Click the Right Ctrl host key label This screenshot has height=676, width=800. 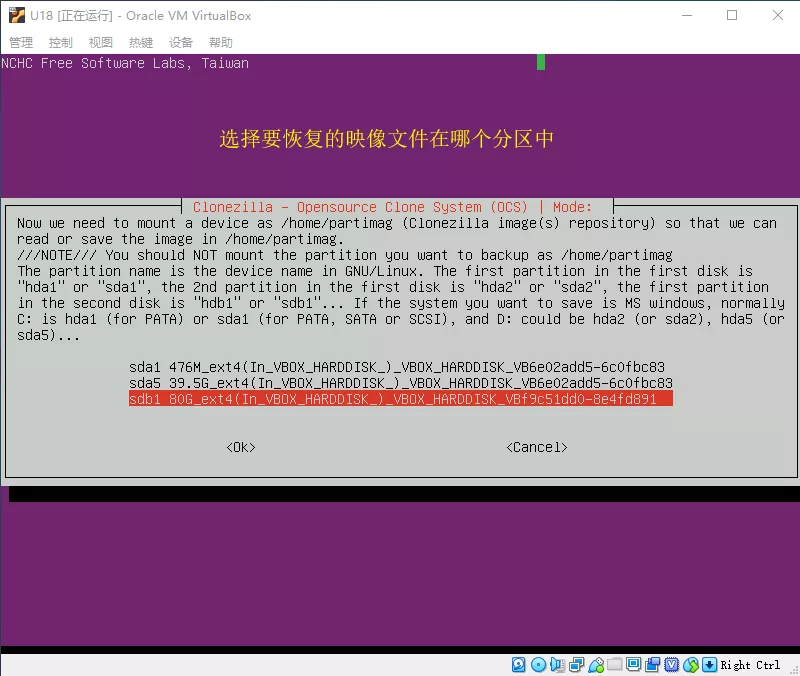pos(750,665)
